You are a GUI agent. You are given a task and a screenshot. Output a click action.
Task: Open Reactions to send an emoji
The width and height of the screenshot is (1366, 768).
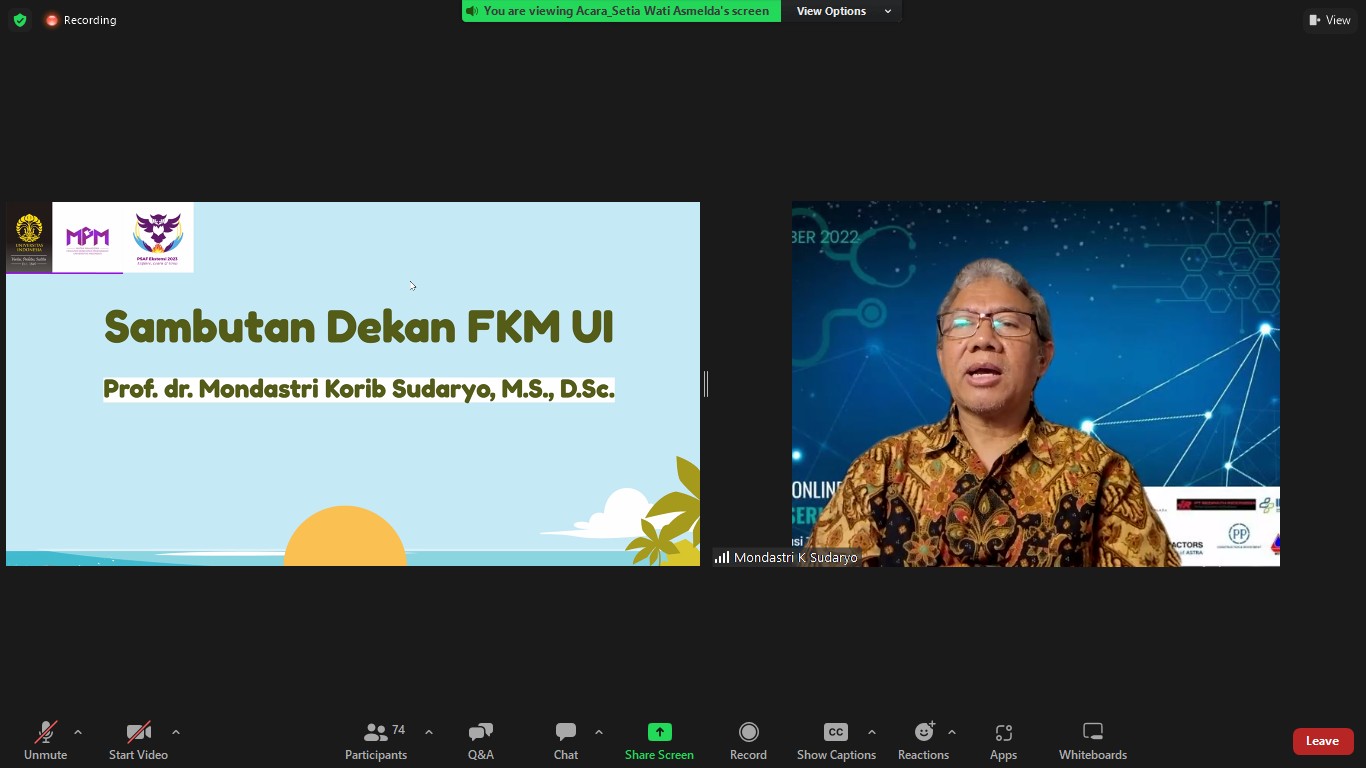pos(922,740)
